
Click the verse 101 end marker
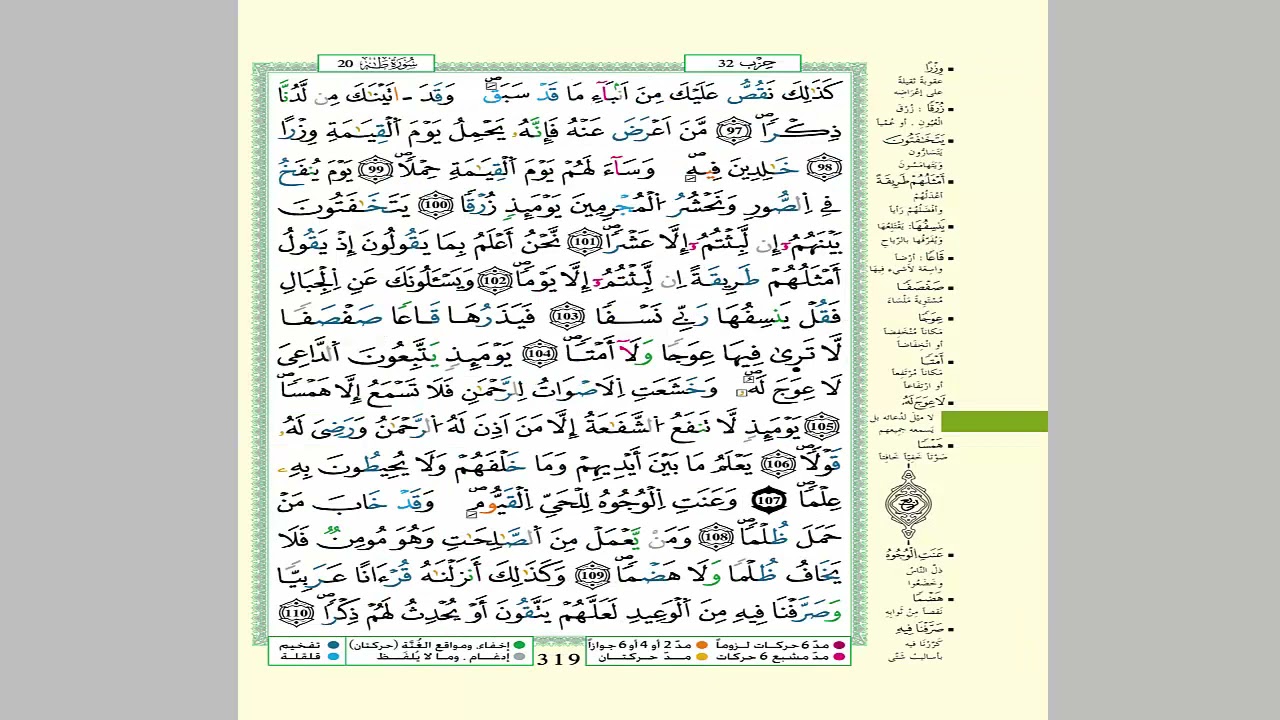(x=584, y=242)
